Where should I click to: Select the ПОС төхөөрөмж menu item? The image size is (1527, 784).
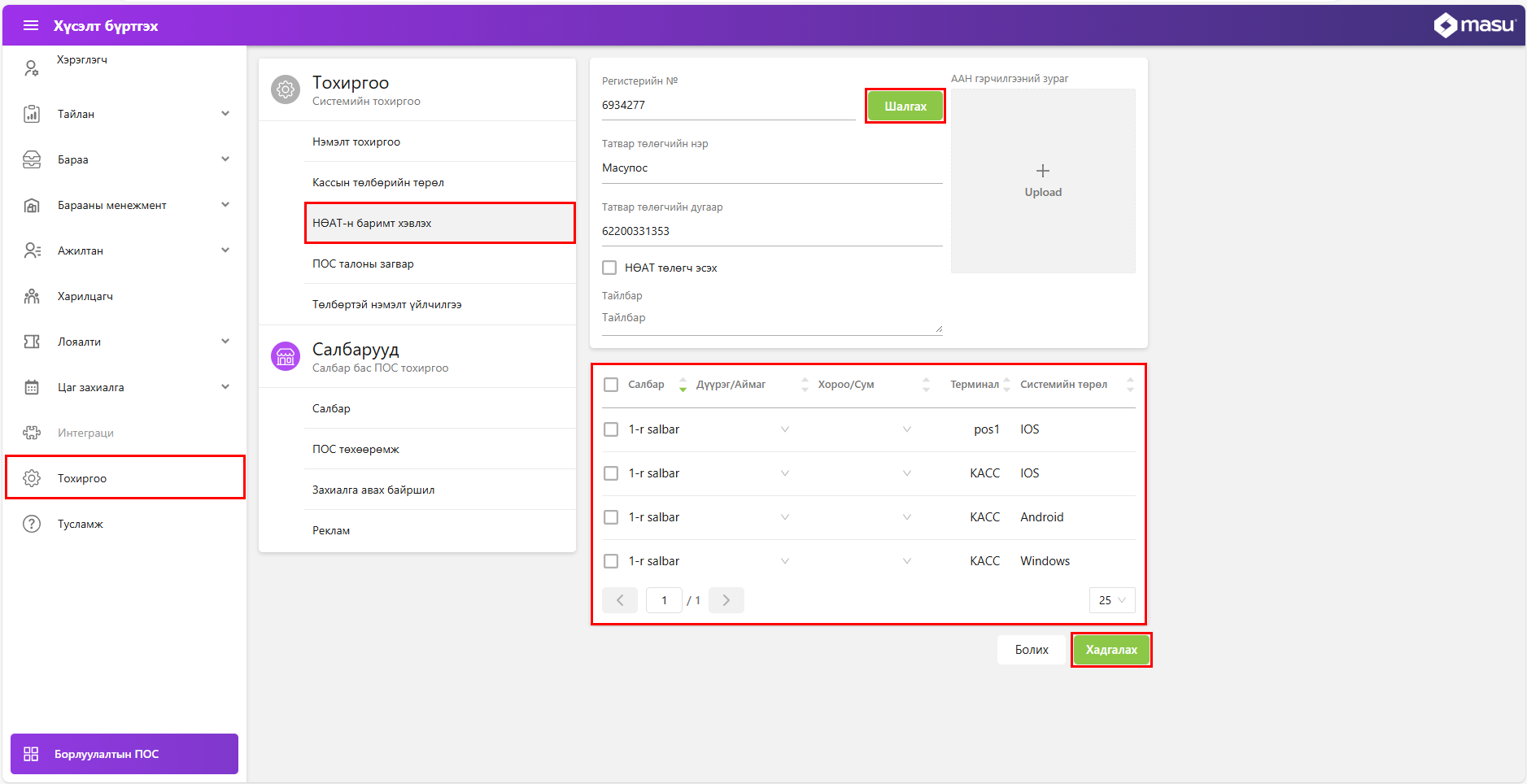[356, 449]
